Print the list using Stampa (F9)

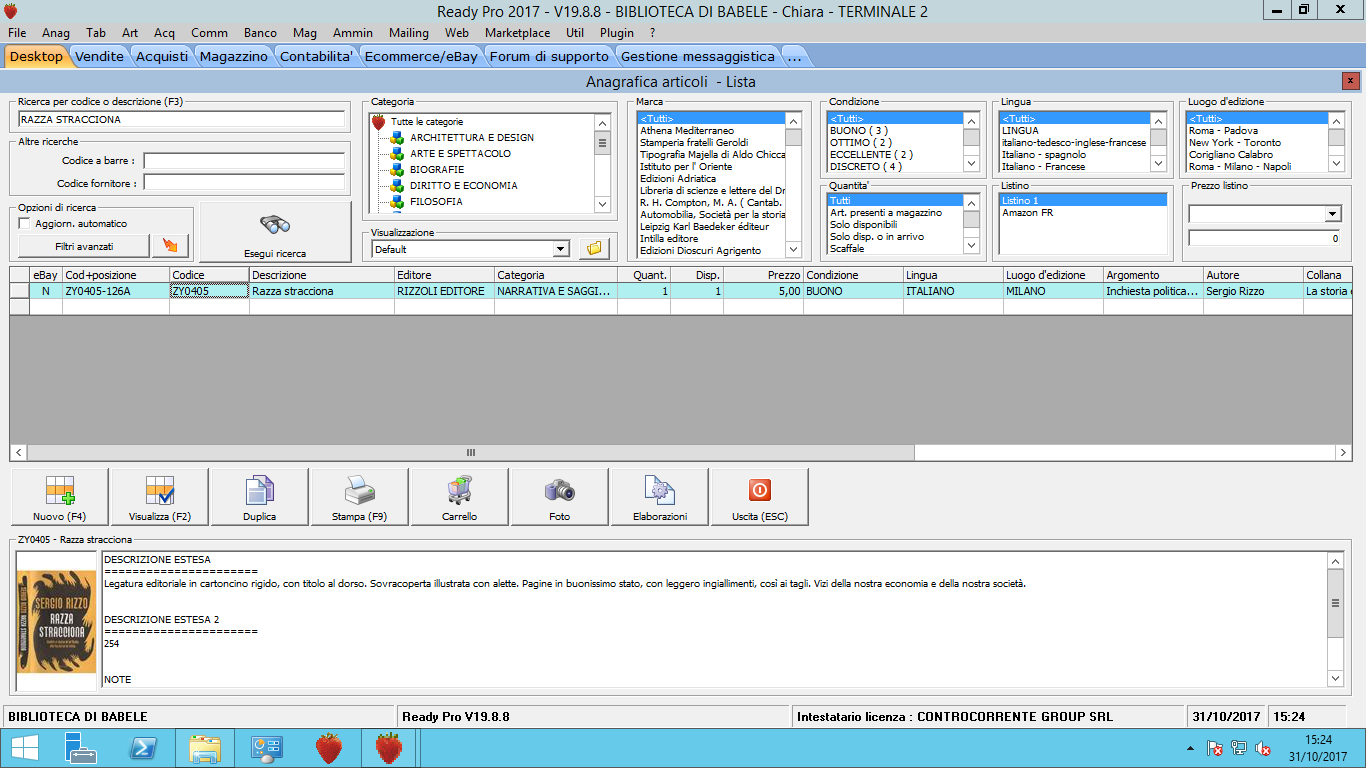point(360,497)
